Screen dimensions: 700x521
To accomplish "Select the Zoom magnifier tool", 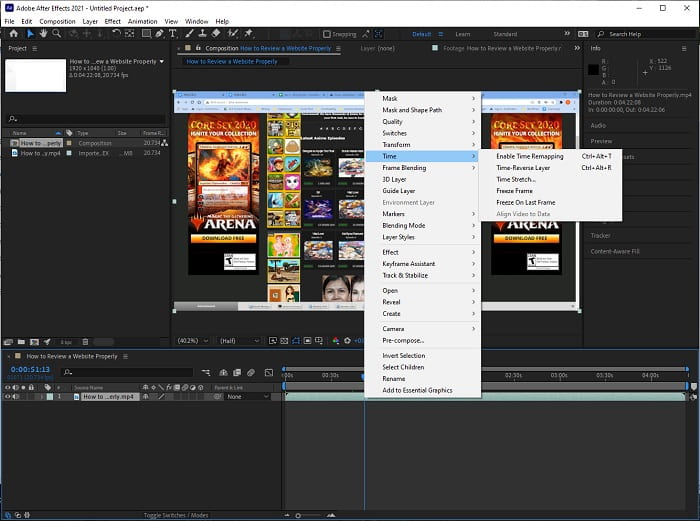I will click(56, 33).
